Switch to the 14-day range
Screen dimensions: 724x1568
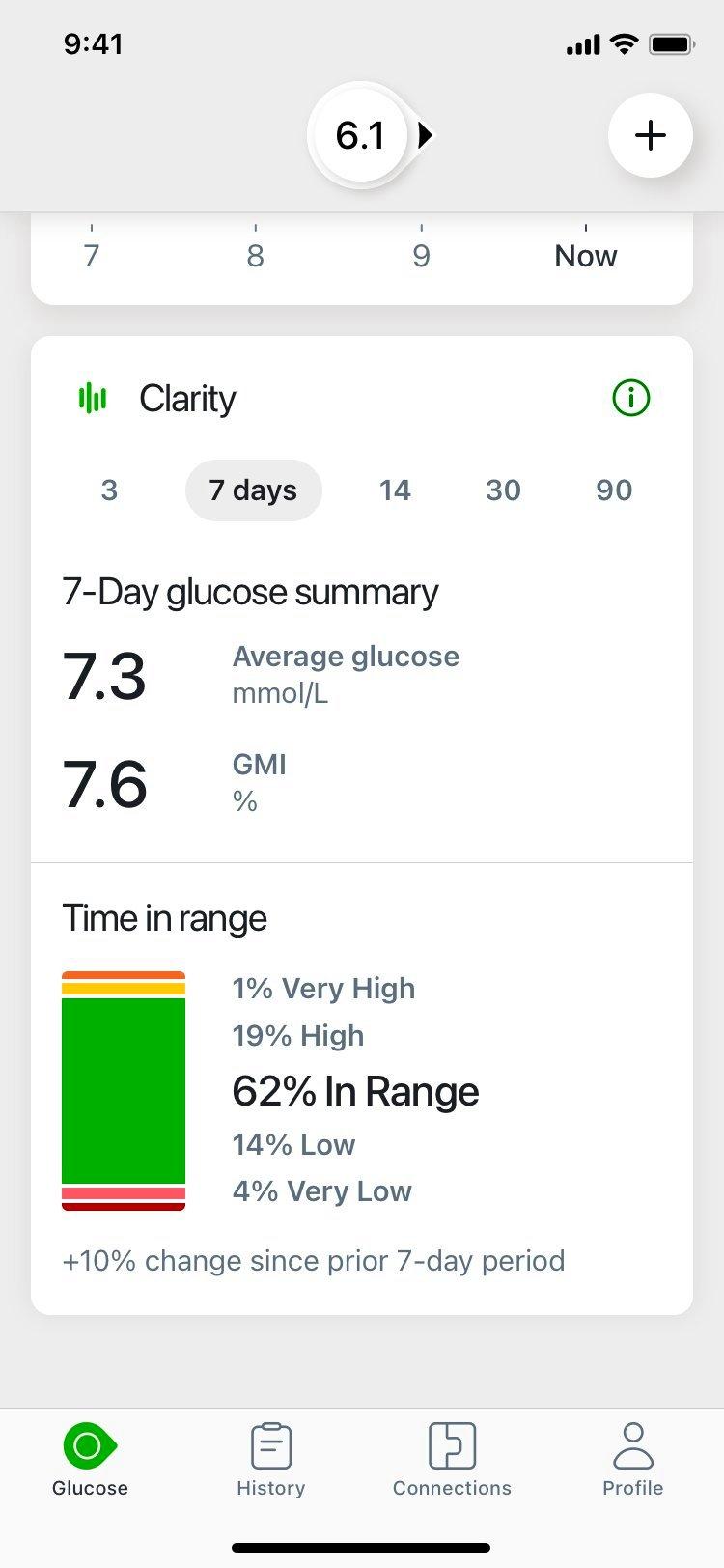pyautogui.click(x=395, y=490)
